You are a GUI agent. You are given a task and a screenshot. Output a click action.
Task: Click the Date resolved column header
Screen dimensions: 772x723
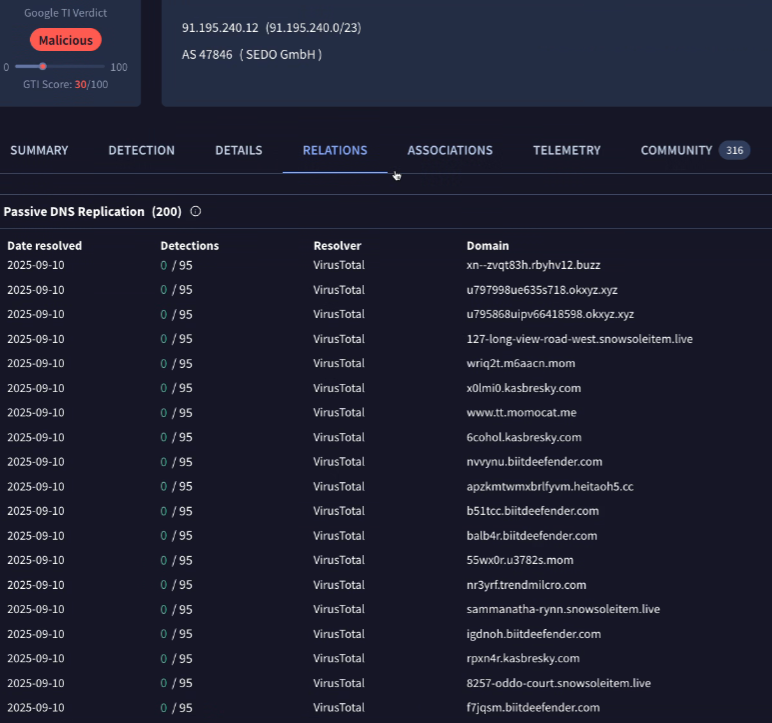44,246
